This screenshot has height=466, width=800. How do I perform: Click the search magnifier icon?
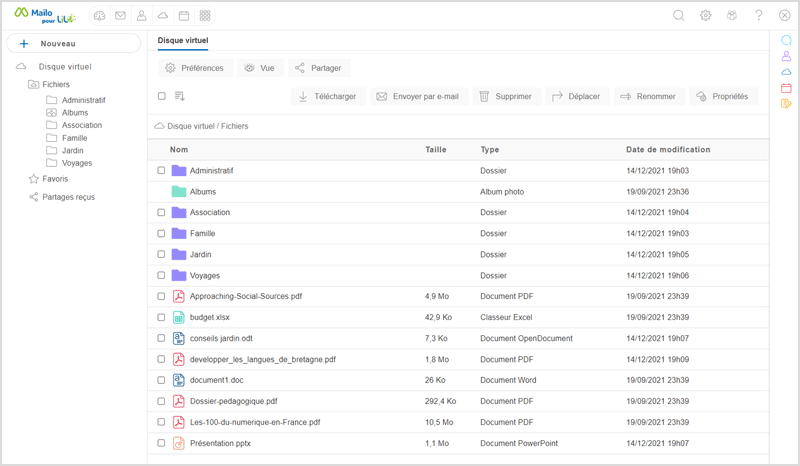point(679,16)
